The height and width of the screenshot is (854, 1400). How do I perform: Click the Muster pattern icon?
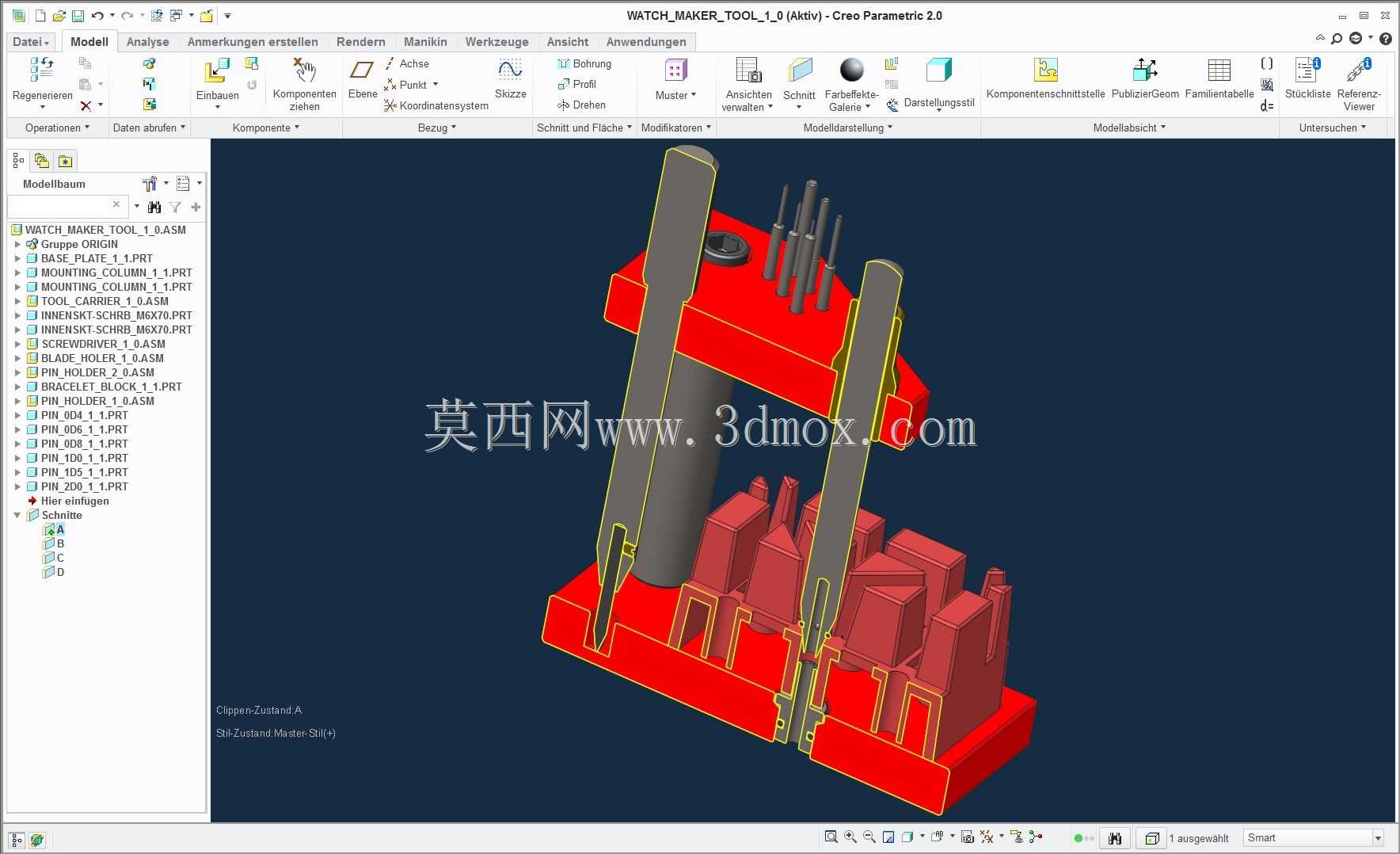(675, 70)
